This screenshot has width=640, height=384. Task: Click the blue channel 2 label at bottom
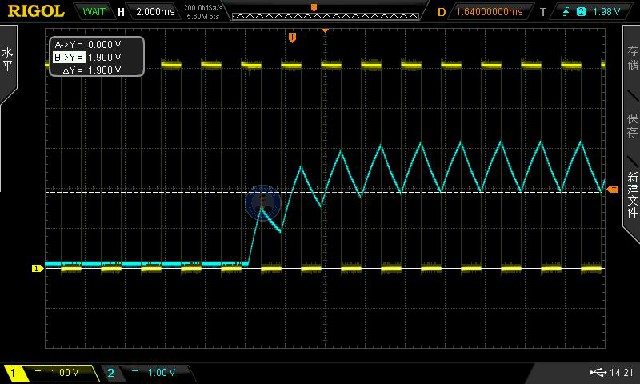[x=111, y=373]
